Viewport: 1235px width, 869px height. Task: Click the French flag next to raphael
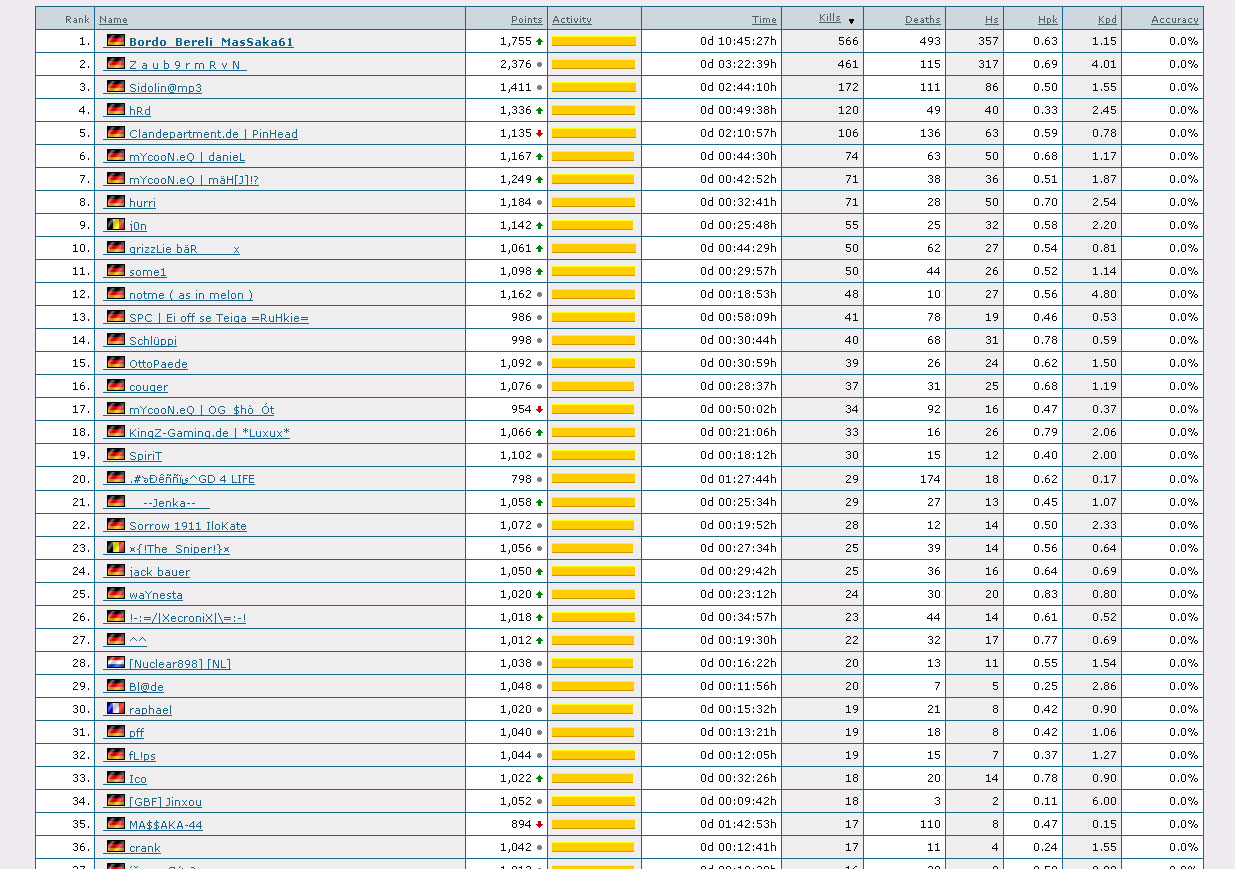[116, 708]
